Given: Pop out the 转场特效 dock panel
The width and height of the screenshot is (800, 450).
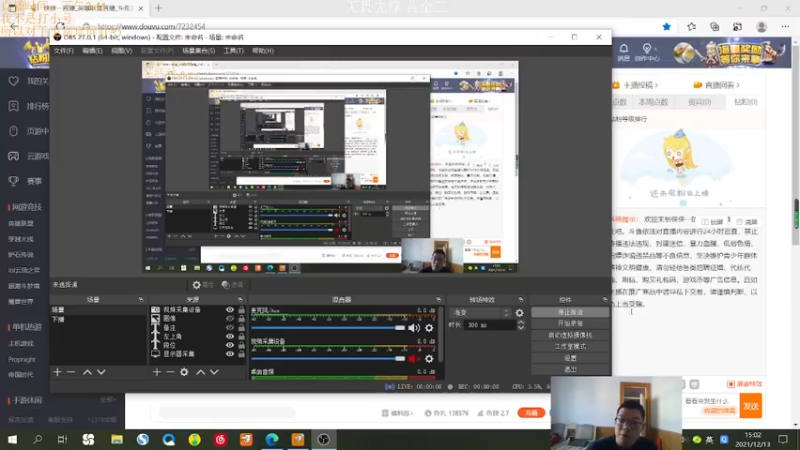Looking at the screenshot, I should click(521, 299).
